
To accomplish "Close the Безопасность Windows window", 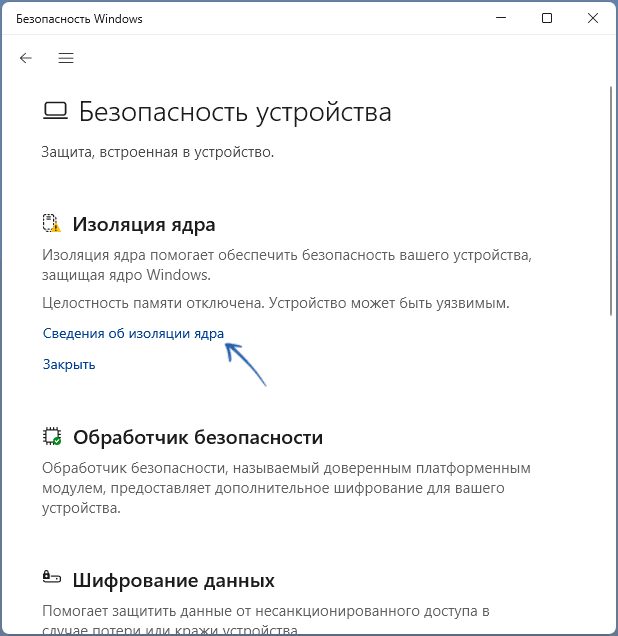I will tap(593, 18).
